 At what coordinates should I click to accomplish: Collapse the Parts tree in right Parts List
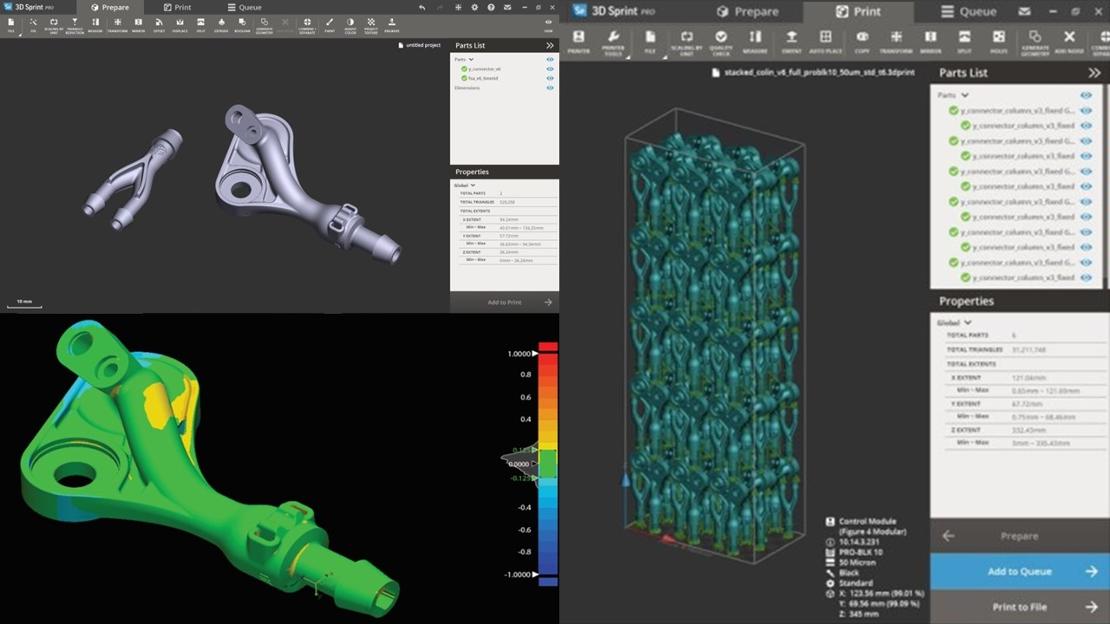[965, 95]
